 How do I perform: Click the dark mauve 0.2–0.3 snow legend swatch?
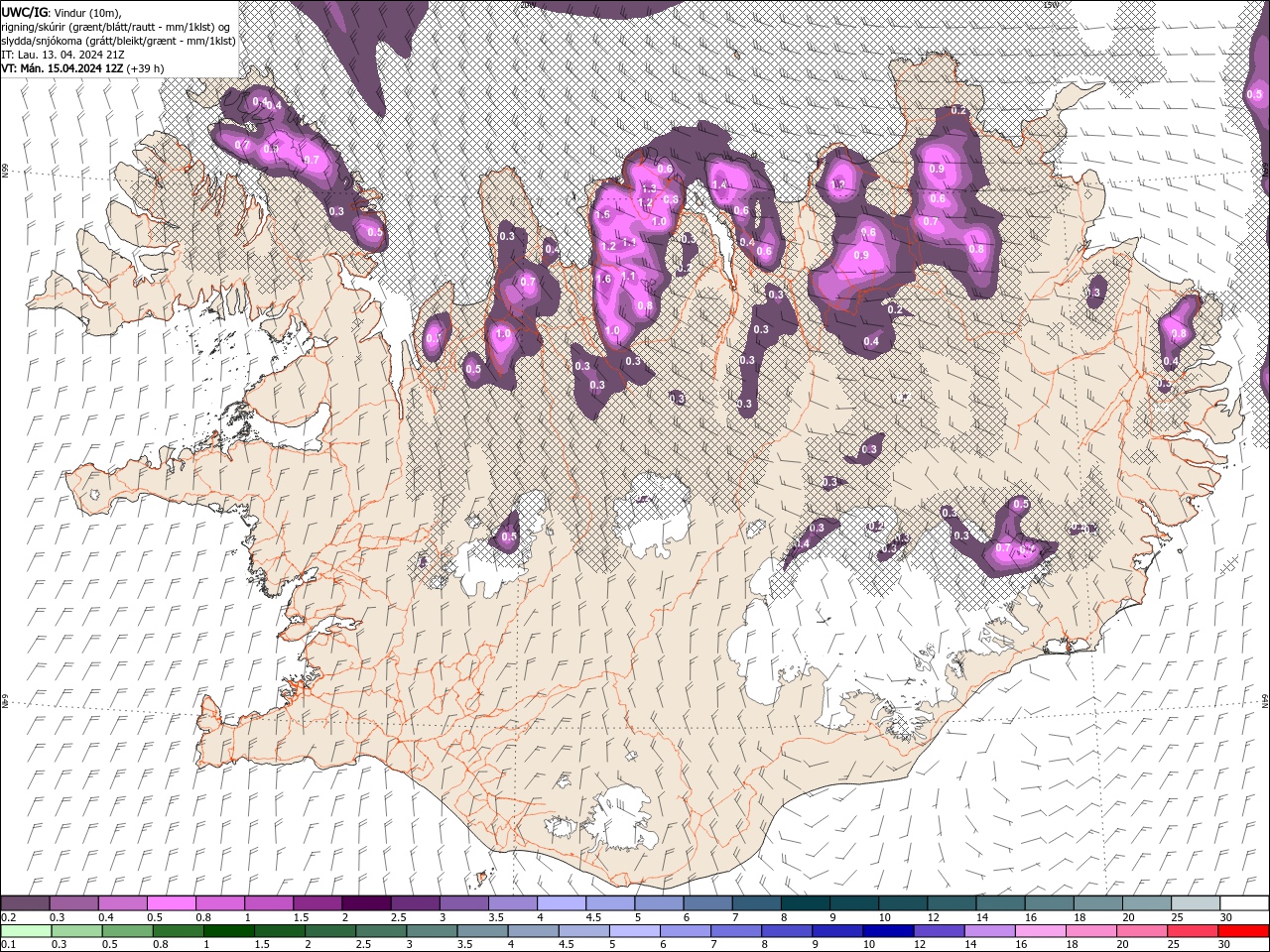25,903
